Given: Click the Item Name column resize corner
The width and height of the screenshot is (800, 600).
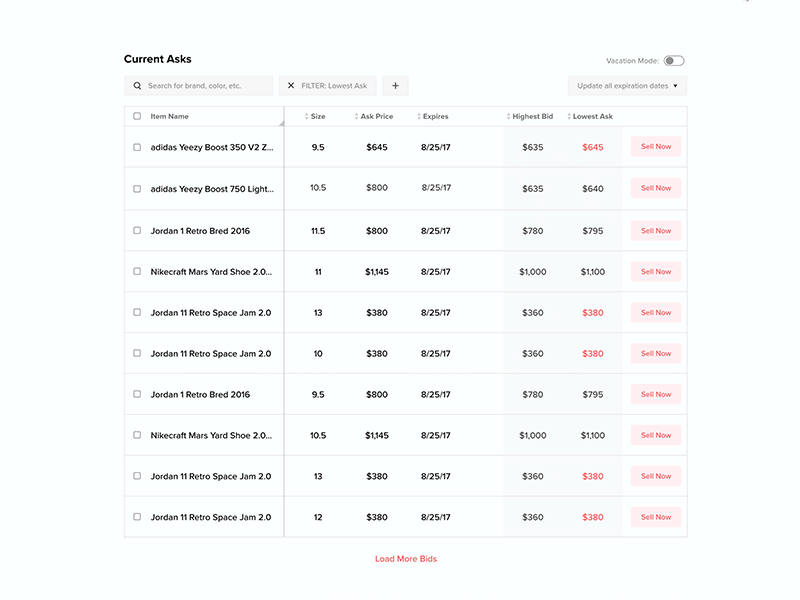Looking at the screenshot, I should 280,123.
